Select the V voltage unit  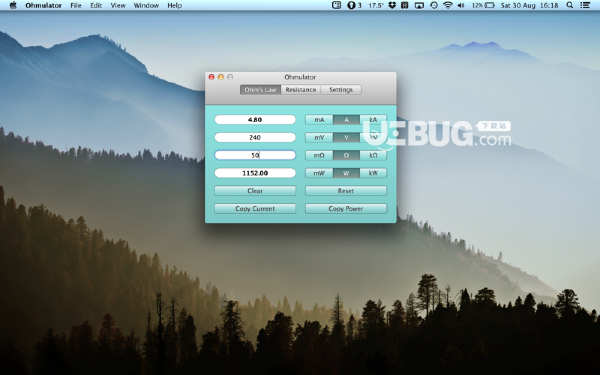346,137
